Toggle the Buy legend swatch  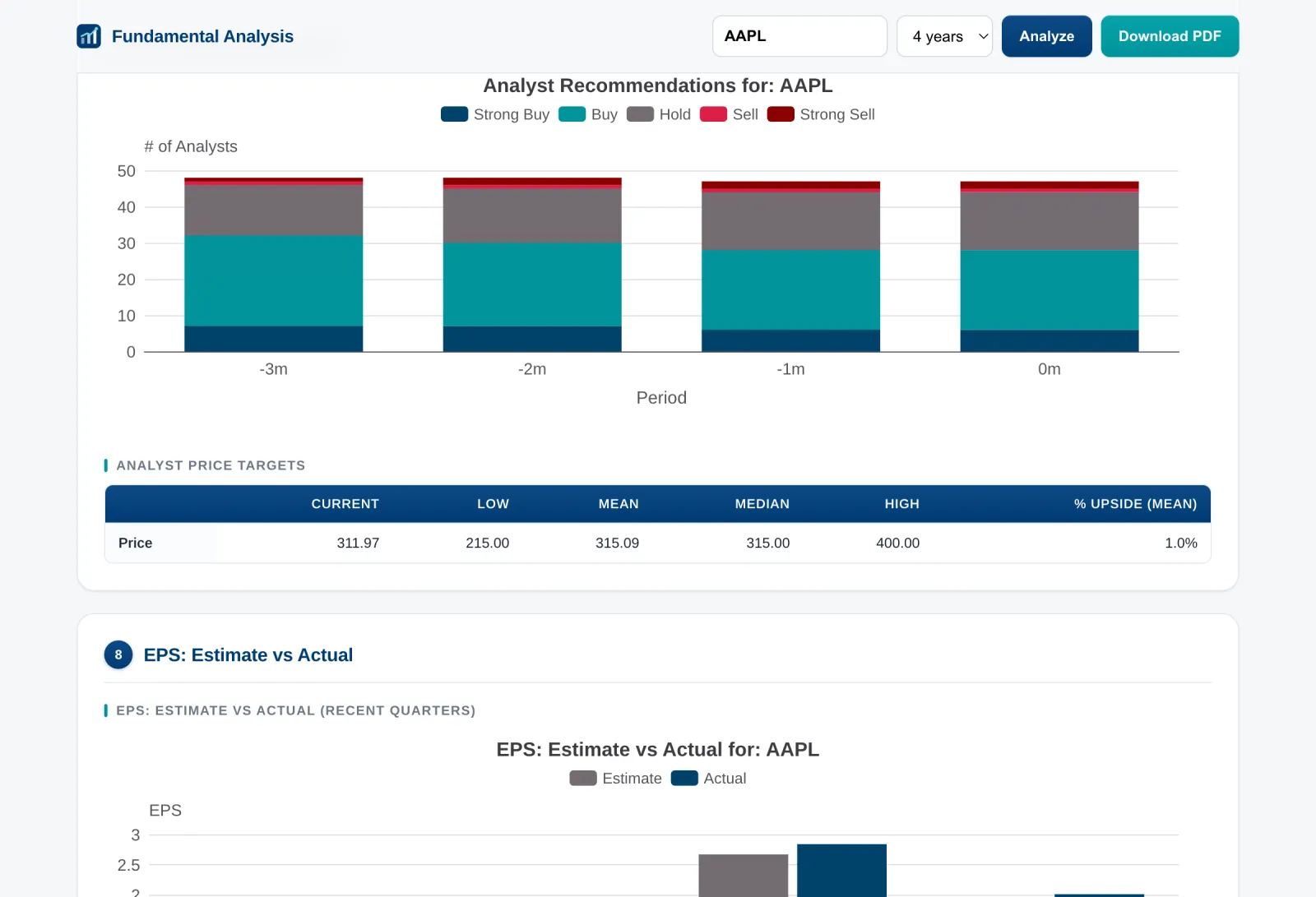pyautogui.click(x=572, y=114)
